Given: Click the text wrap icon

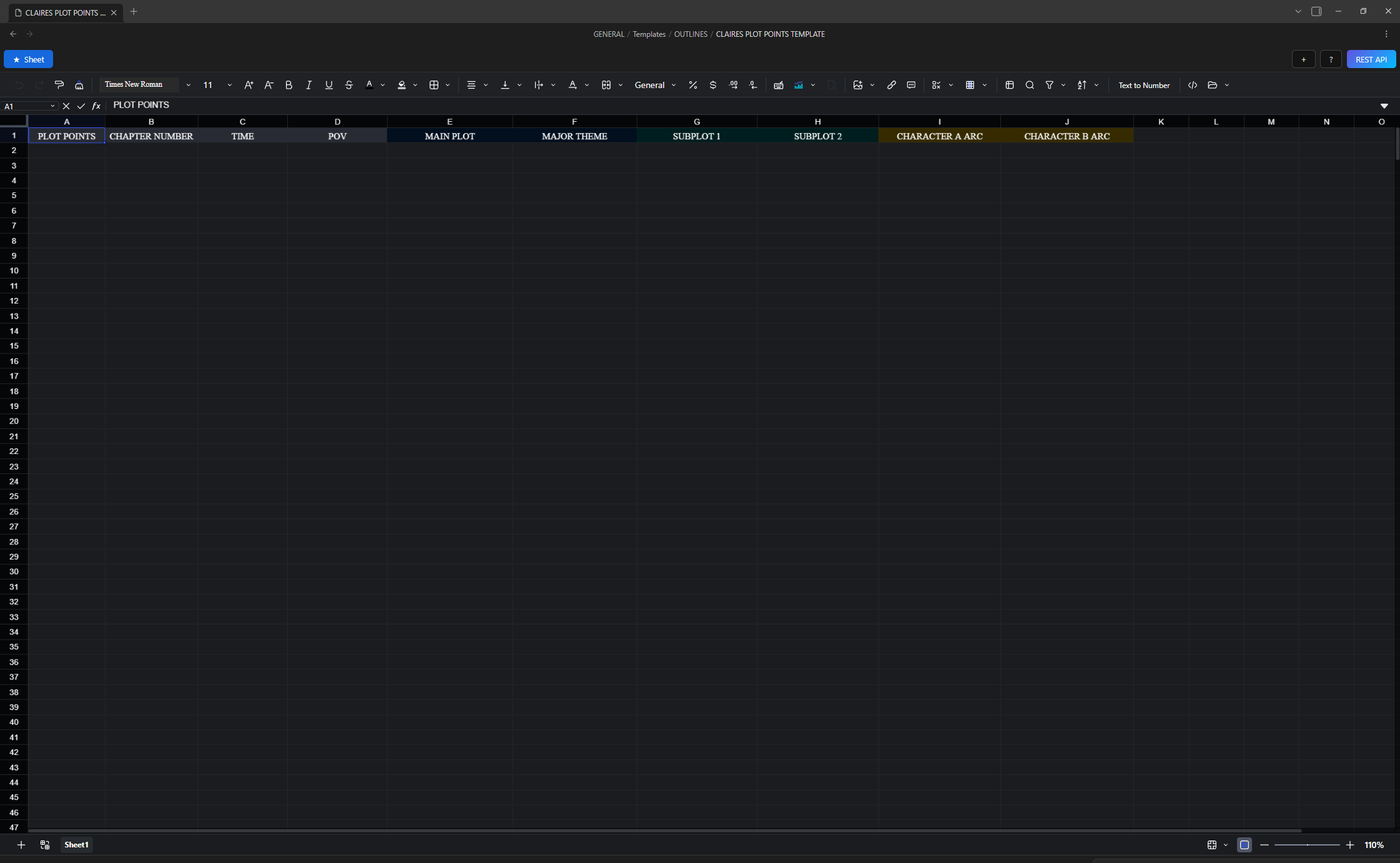Looking at the screenshot, I should point(539,85).
